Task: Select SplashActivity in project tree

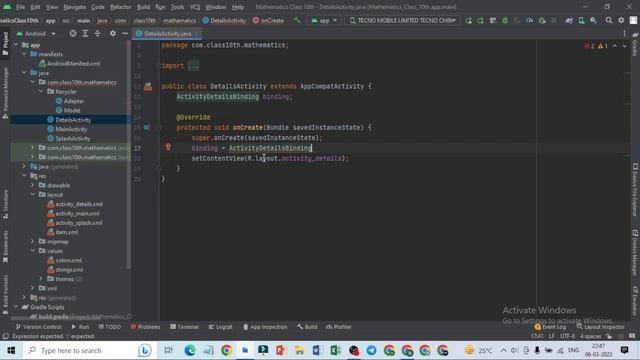Action: 69,138
